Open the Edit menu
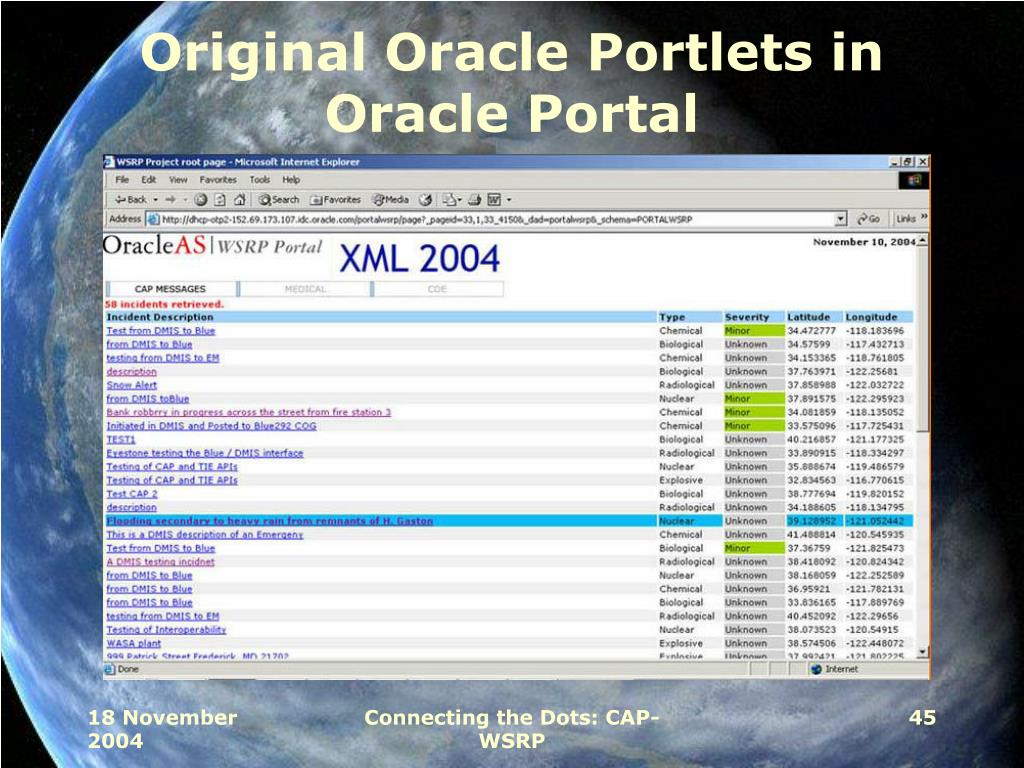The width and height of the screenshot is (1024, 768). (149, 180)
